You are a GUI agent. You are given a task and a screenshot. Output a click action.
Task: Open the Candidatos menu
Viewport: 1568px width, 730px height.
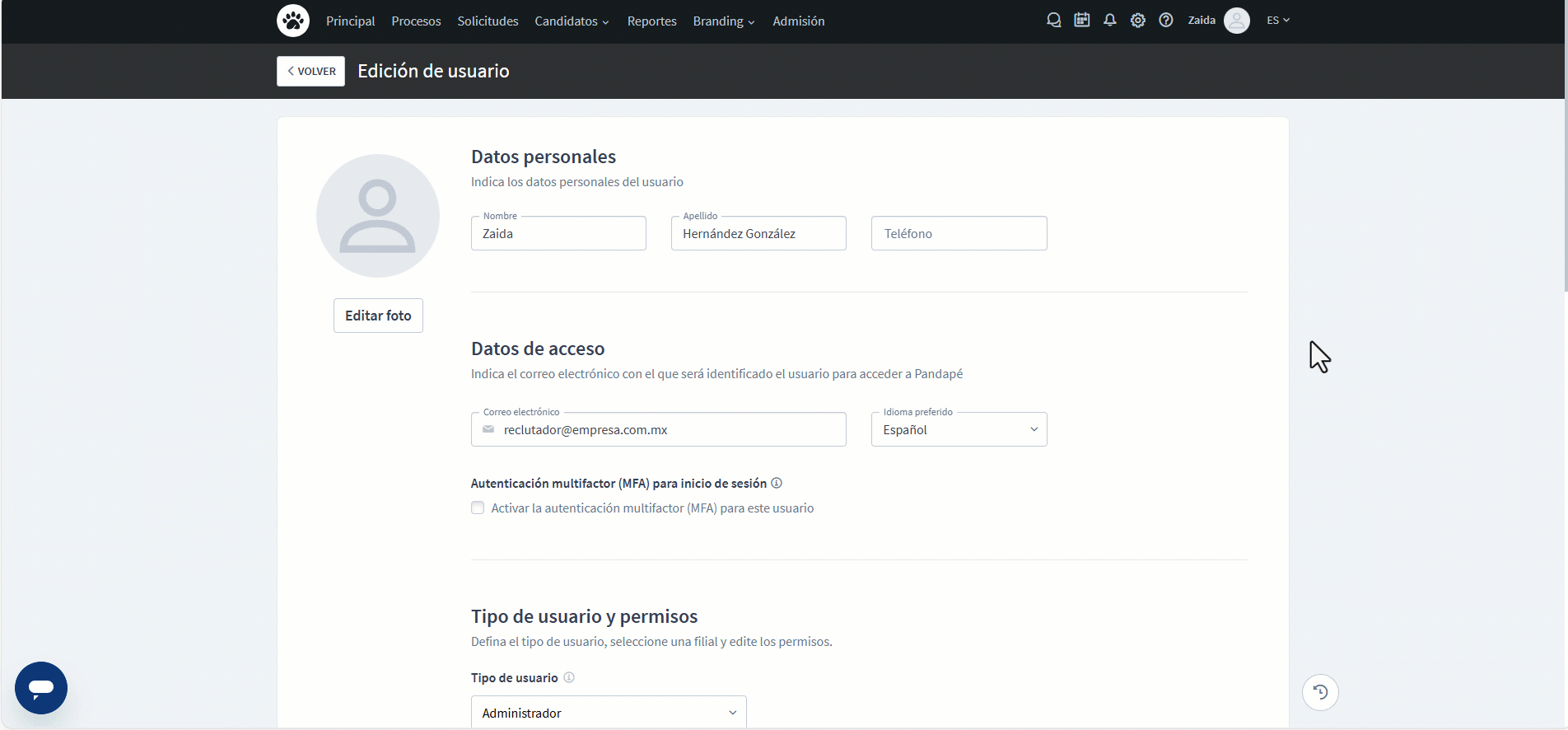pyautogui.click(x=572, y=21)
